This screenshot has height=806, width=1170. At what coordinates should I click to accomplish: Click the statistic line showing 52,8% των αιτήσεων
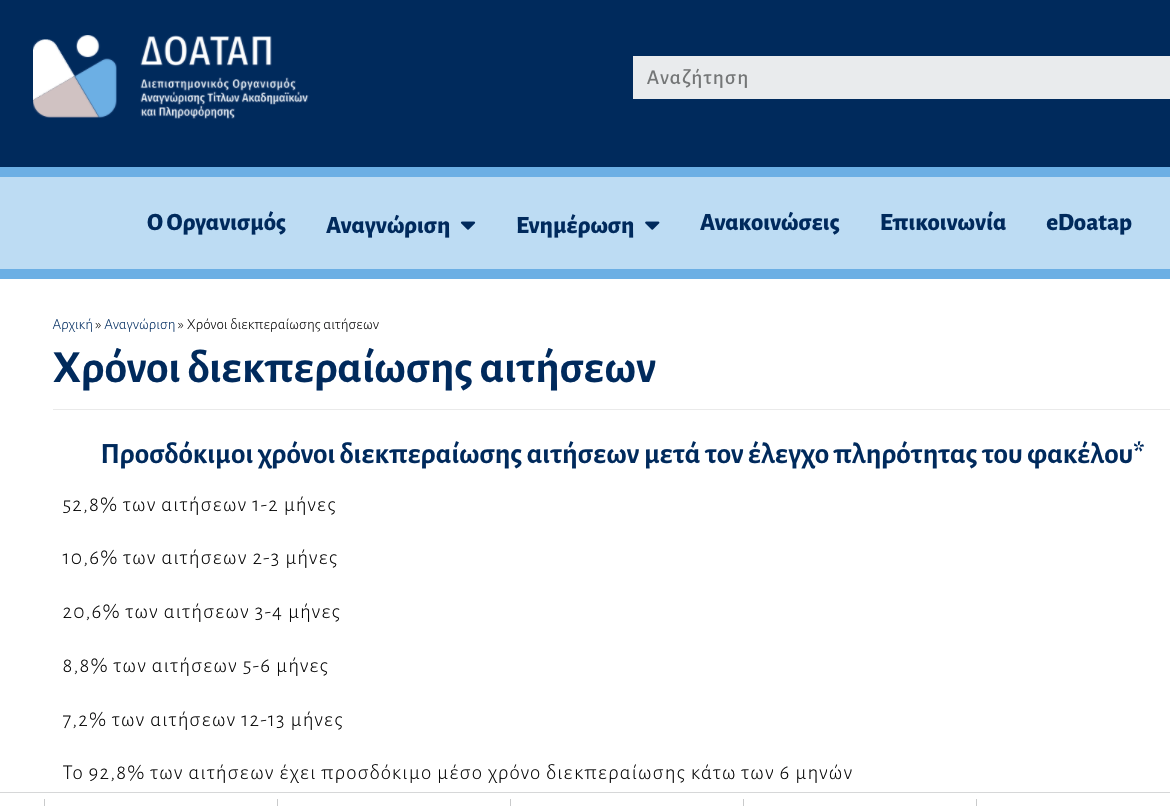(199, 506)
